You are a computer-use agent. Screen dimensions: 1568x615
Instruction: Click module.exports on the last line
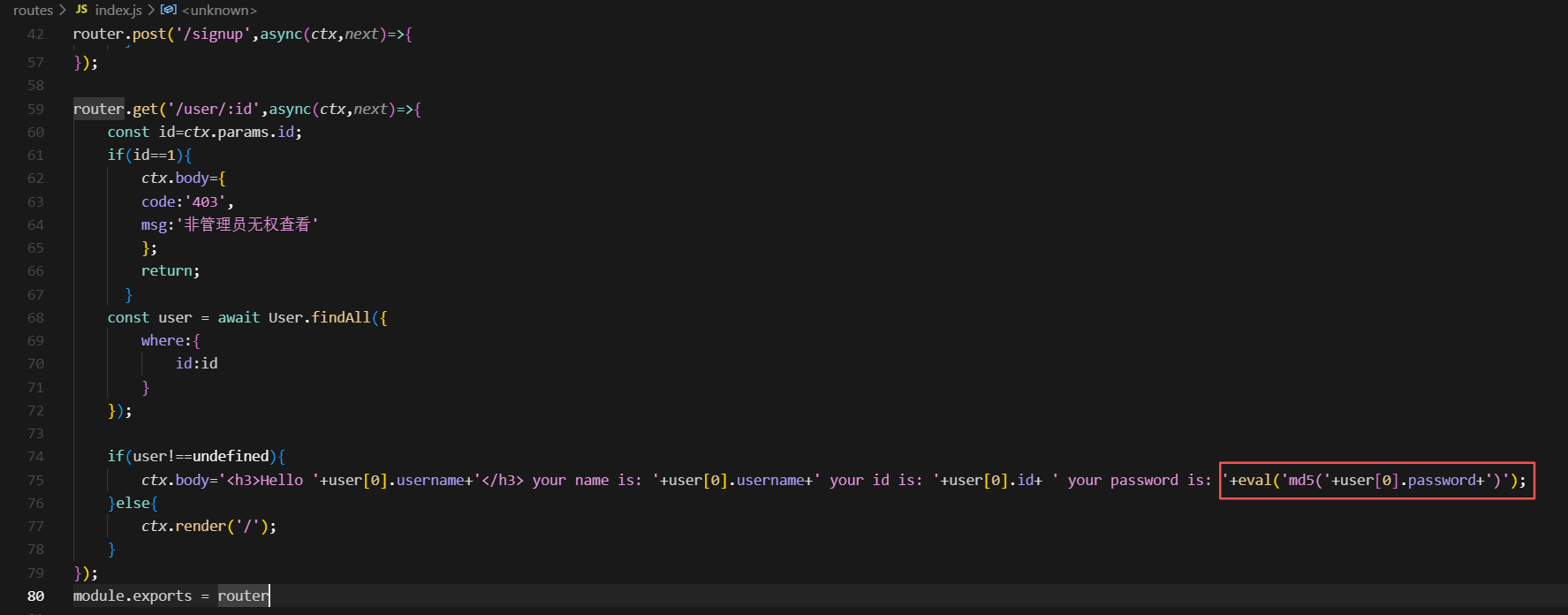point(132,596)
